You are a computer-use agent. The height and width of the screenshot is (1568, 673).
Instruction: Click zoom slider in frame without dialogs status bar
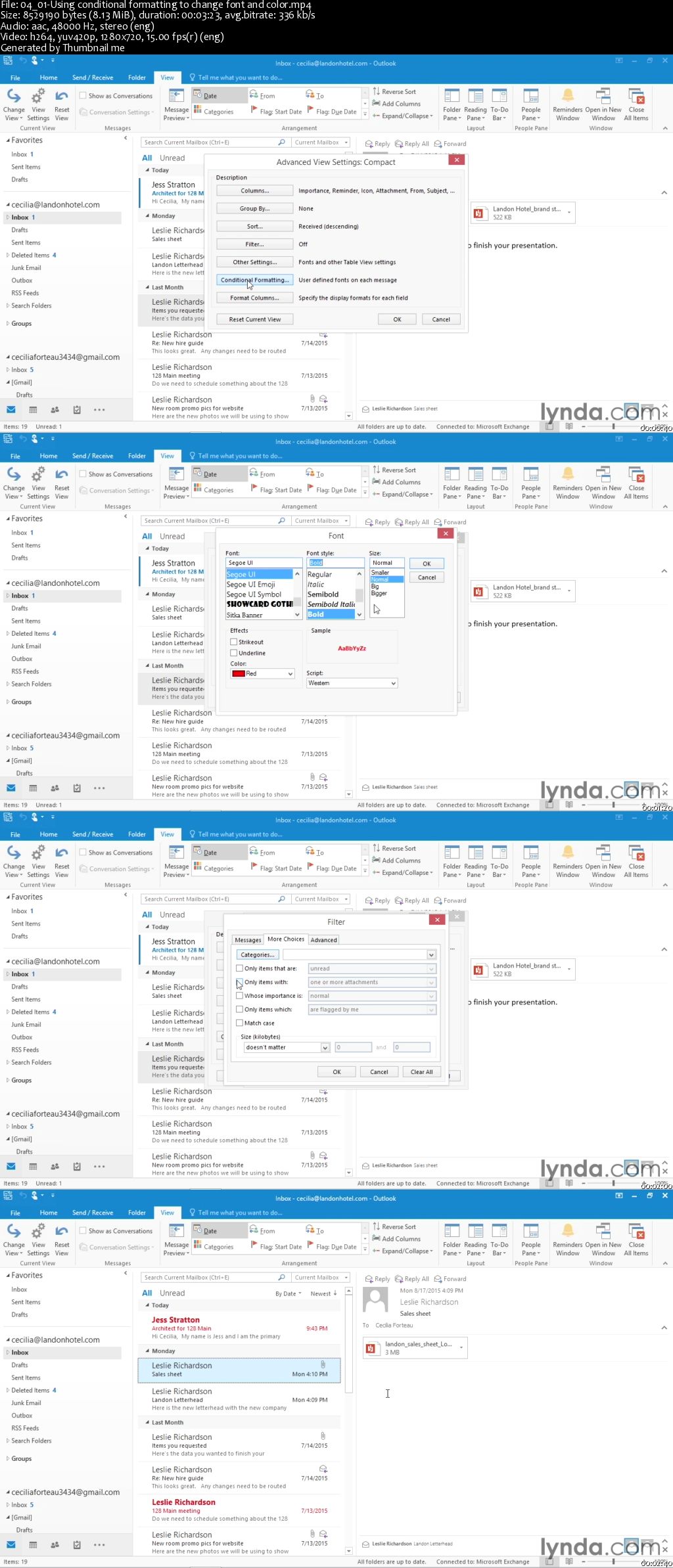tap(613, 1561)
